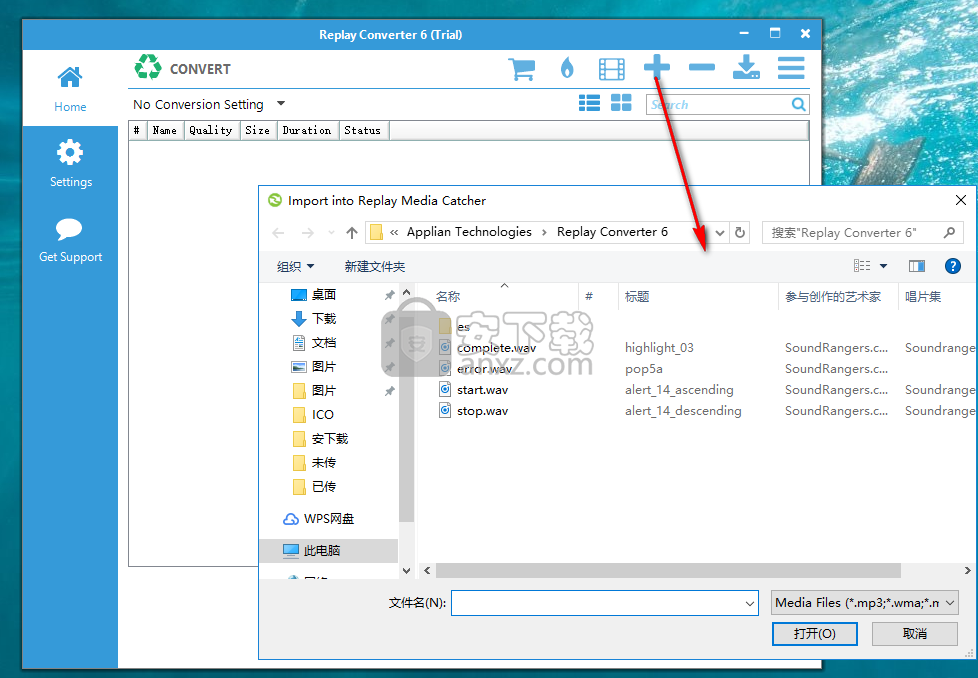Go forward in the import dialog
The width and height of the screenshot is (978, 678).
(307, 233)
